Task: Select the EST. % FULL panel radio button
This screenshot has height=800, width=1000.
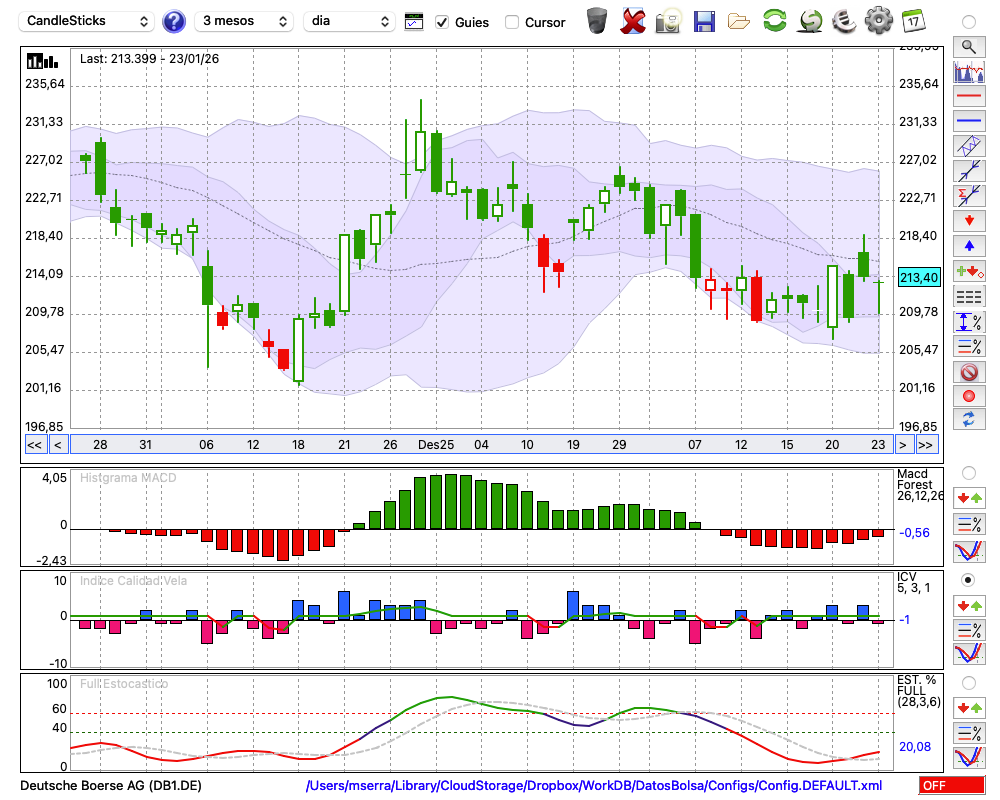Action: (x=969, y=683)
